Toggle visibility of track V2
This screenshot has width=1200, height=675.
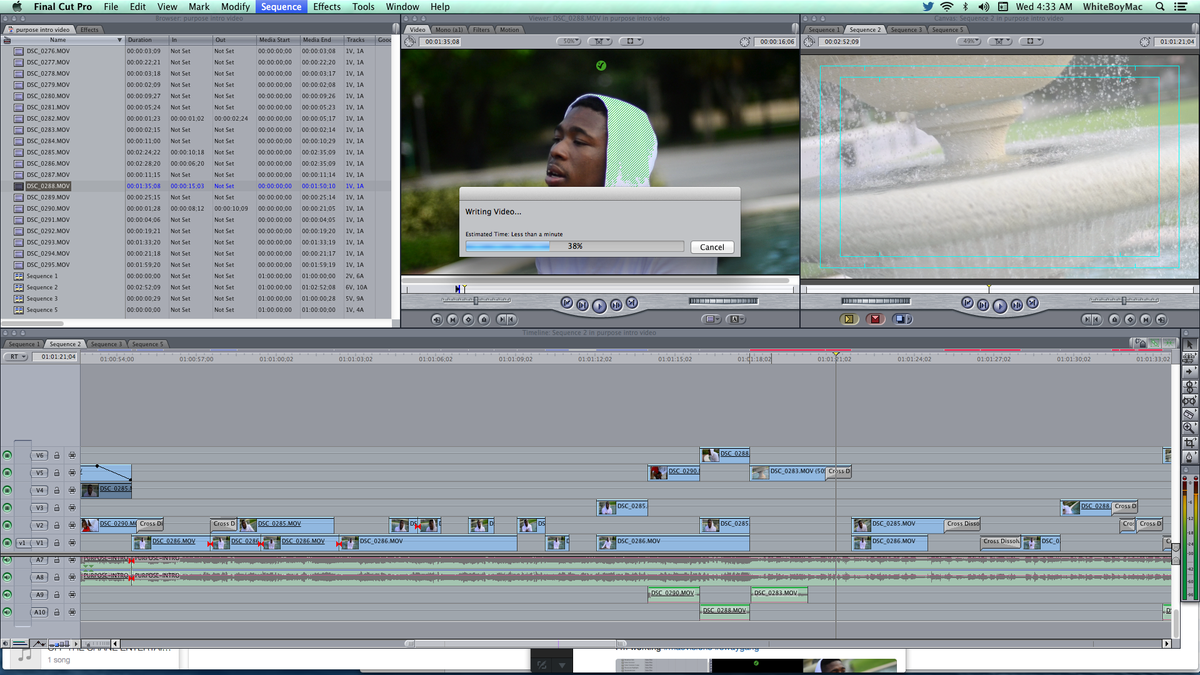(x=8, y=525)
